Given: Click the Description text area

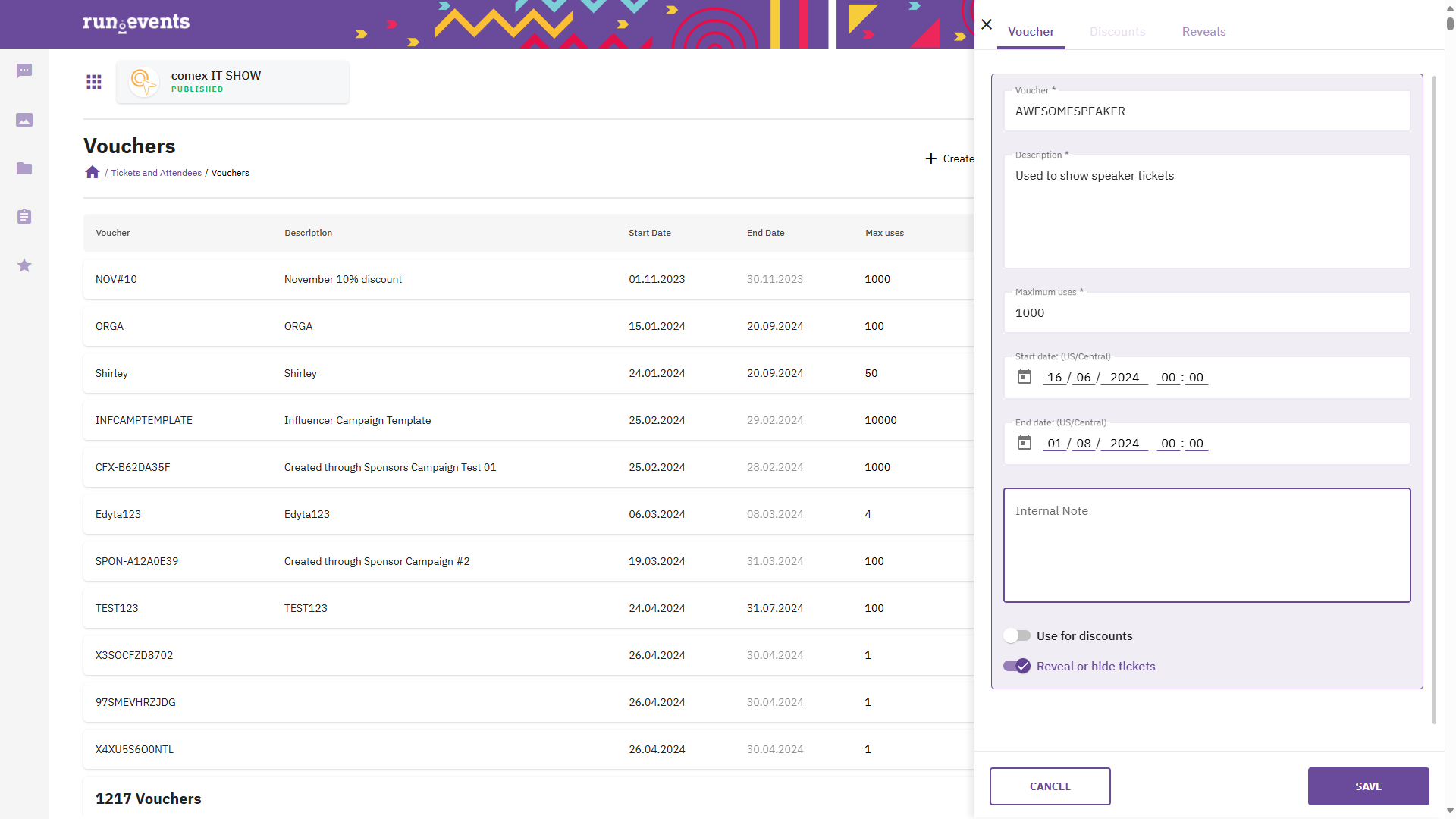Looking at the screenshot, I should pyautogui.click(x=1207, y=212).
